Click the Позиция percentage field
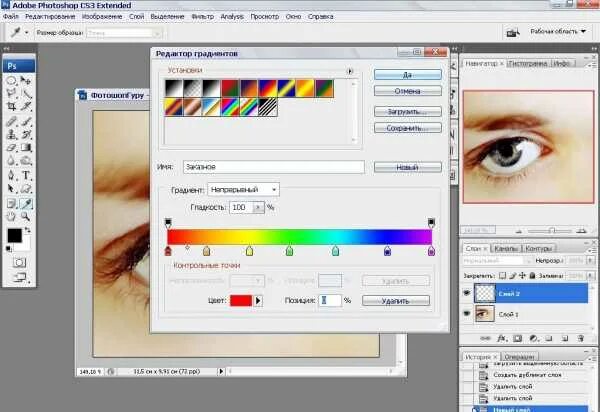 [329, 301]
